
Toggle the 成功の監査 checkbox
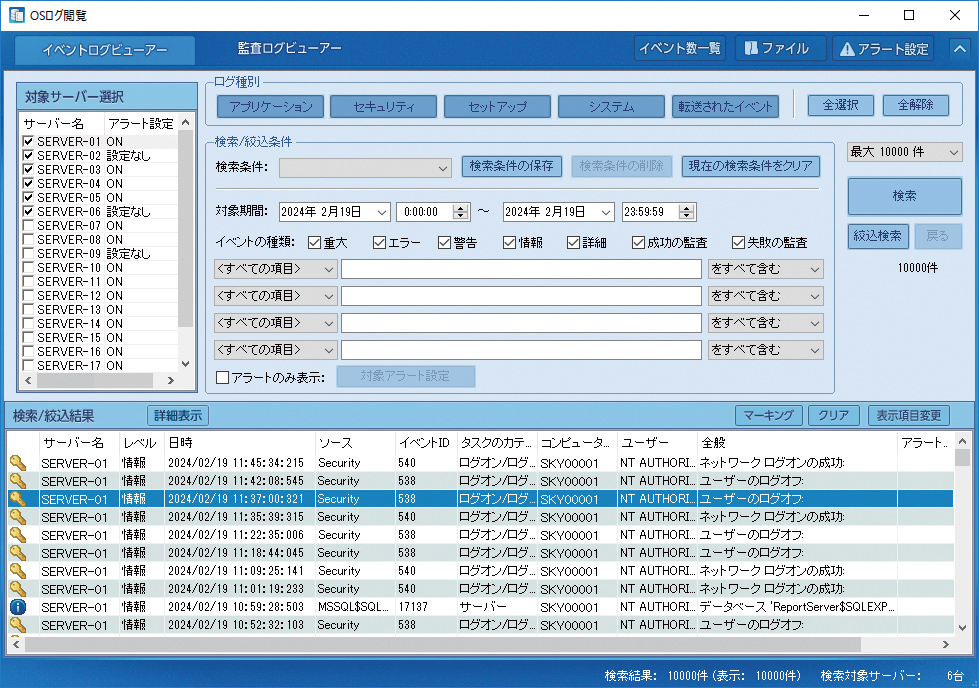point(638,242)
